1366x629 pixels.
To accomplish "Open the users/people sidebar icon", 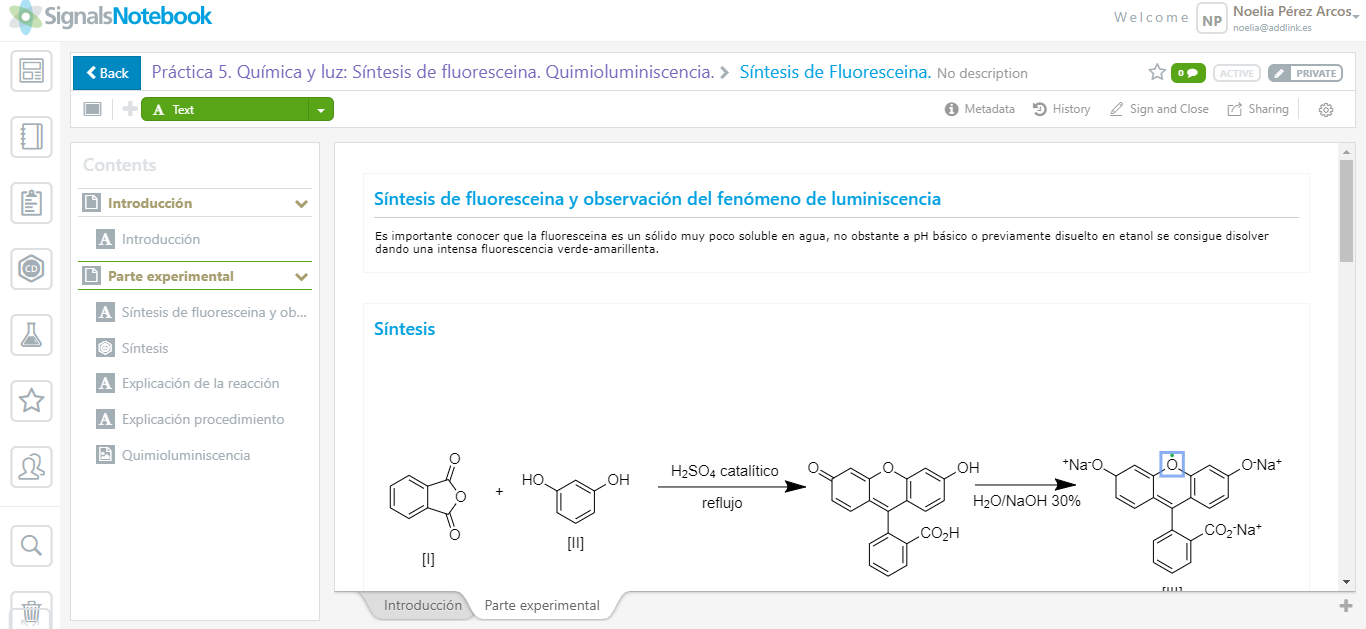I will [31, 467].
